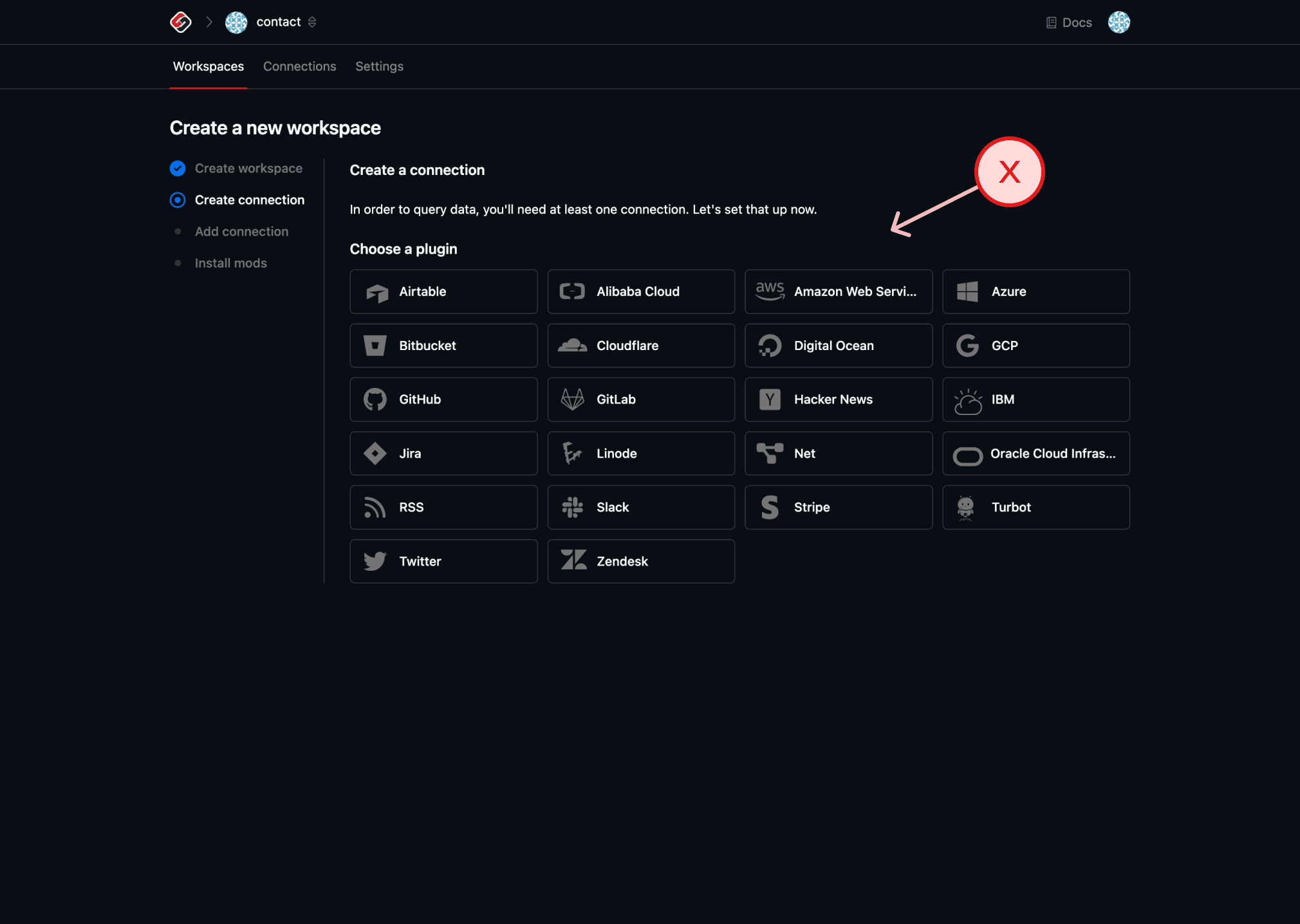This screenshot has height=924, width=1300.
Task: Select the Slack logo icon
Action: point(572,508)
